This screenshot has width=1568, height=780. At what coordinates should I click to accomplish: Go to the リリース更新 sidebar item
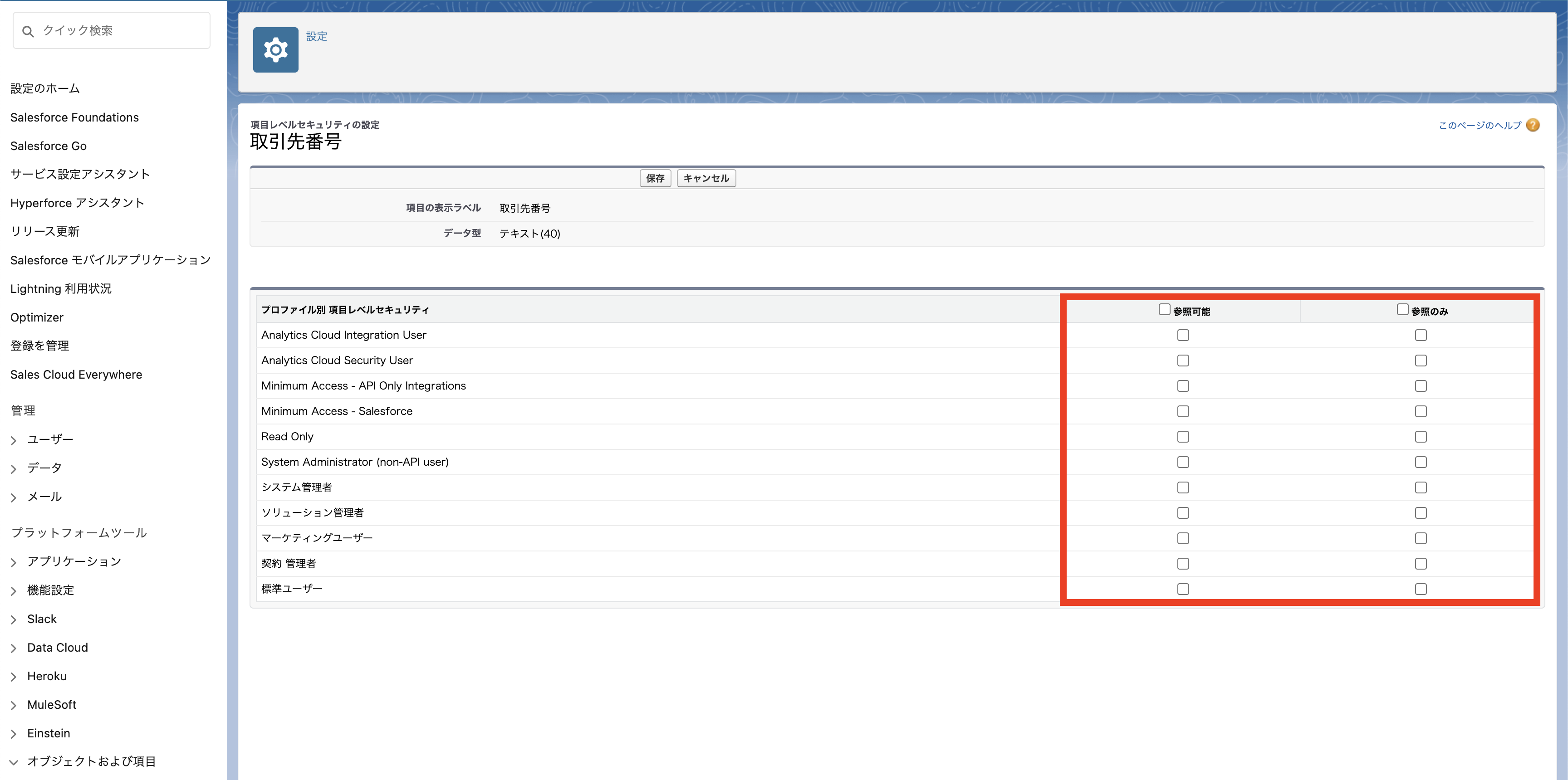pos(44,231)
